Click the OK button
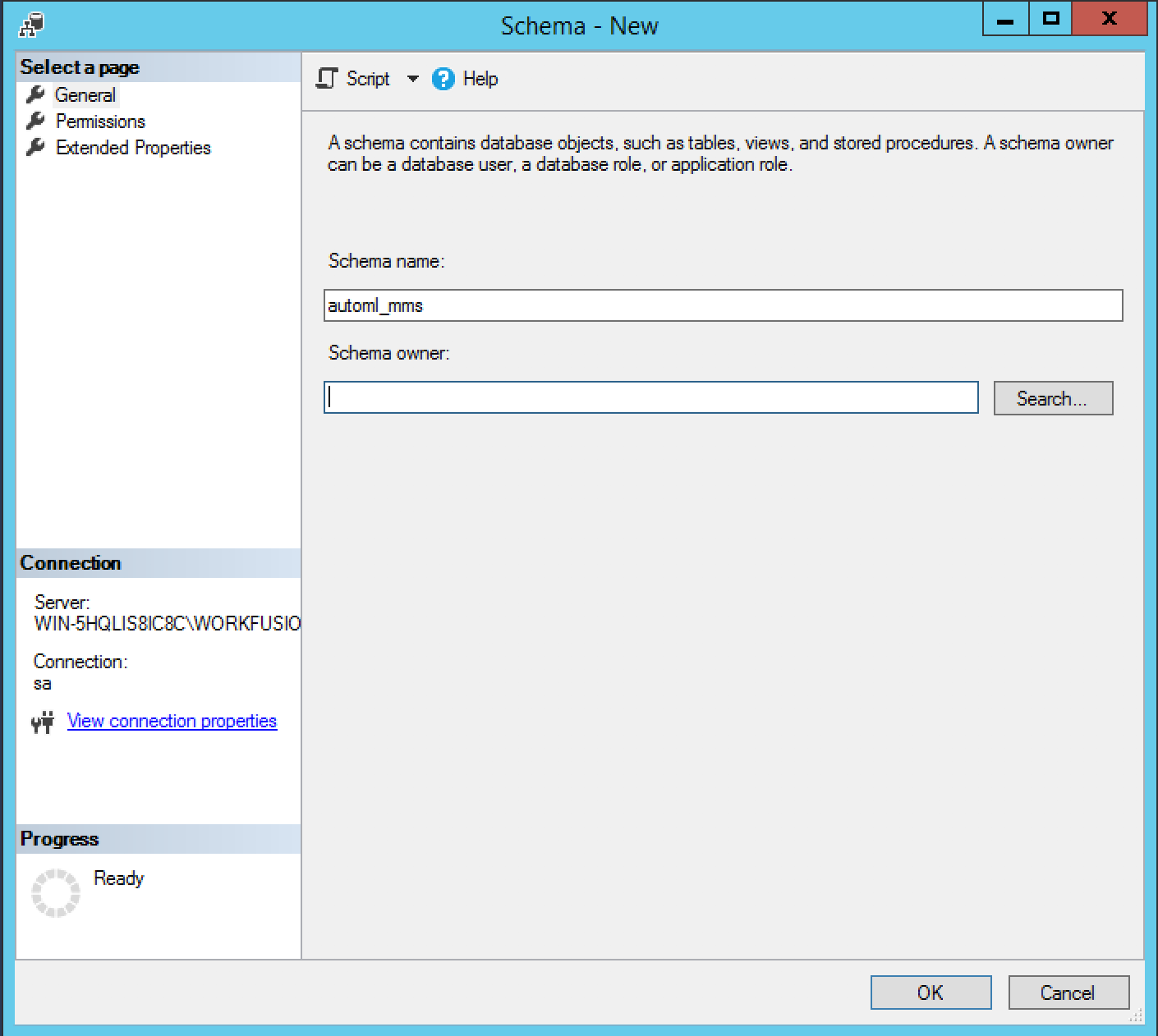1158x1036 pixels. point(931,992)
